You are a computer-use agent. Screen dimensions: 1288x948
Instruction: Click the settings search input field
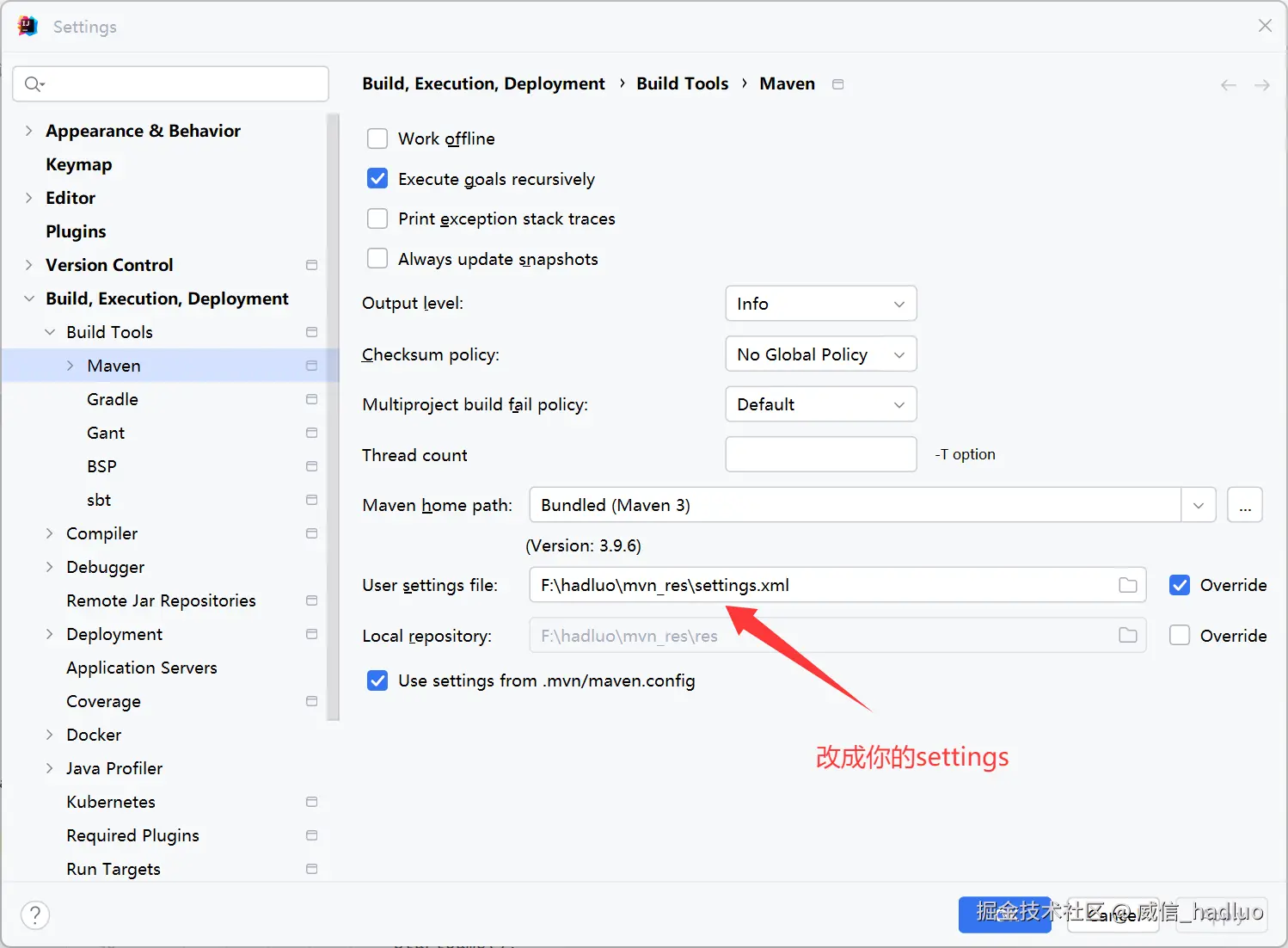pyautogui.click(x=170, y=83)
